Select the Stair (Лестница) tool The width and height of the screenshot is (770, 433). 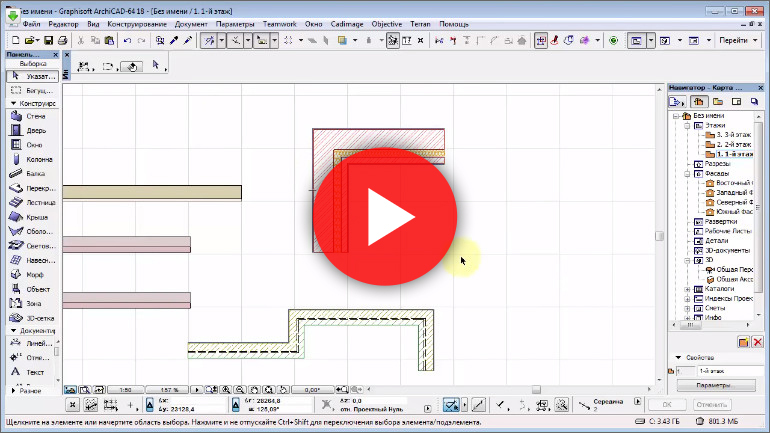32,202
